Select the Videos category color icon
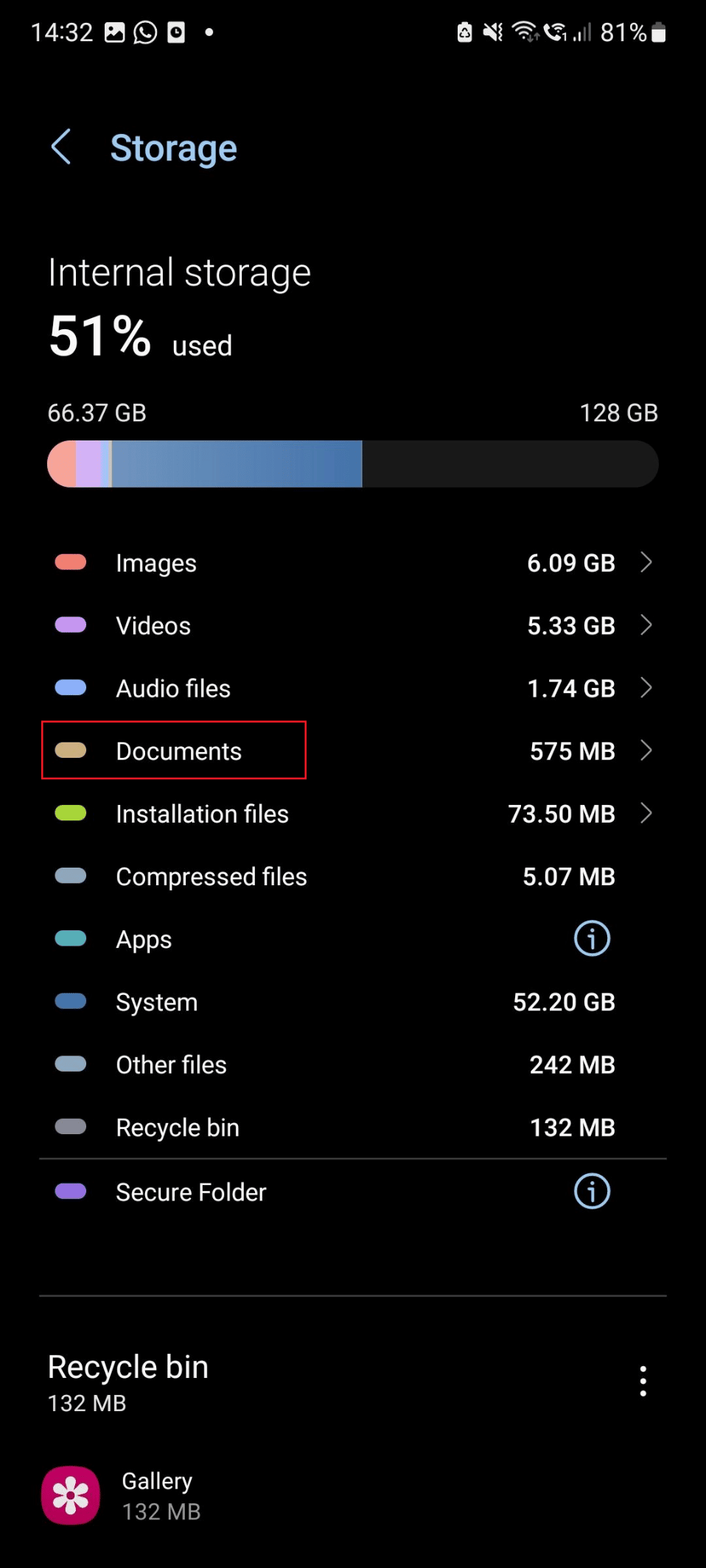The width and height of the screenshot is (706, 1568). [x=71, y=625]
